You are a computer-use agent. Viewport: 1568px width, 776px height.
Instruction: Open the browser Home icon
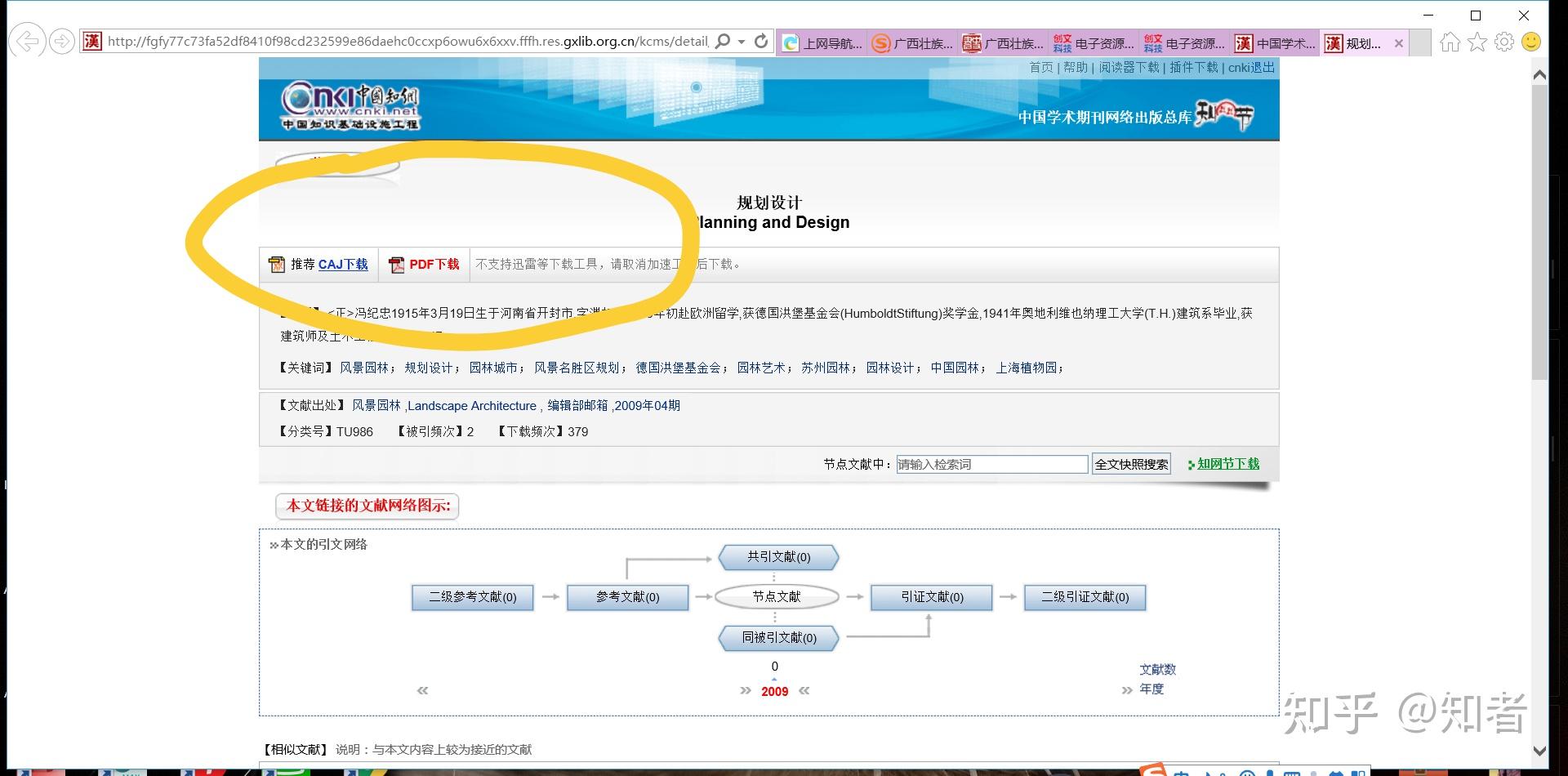pos(1450,42)
